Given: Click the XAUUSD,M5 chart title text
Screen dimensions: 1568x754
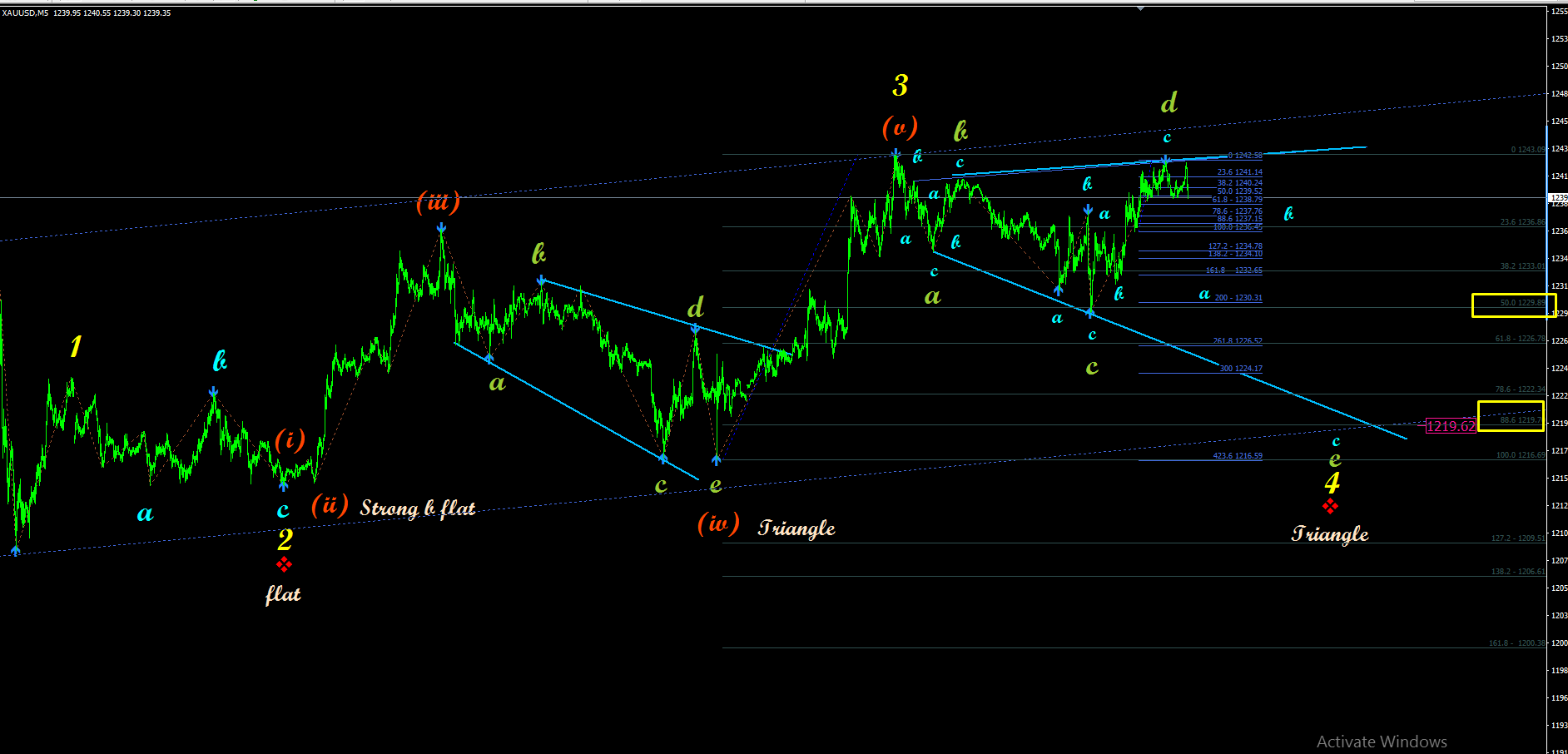Looking at the screenshot, I should pos(25,13).
